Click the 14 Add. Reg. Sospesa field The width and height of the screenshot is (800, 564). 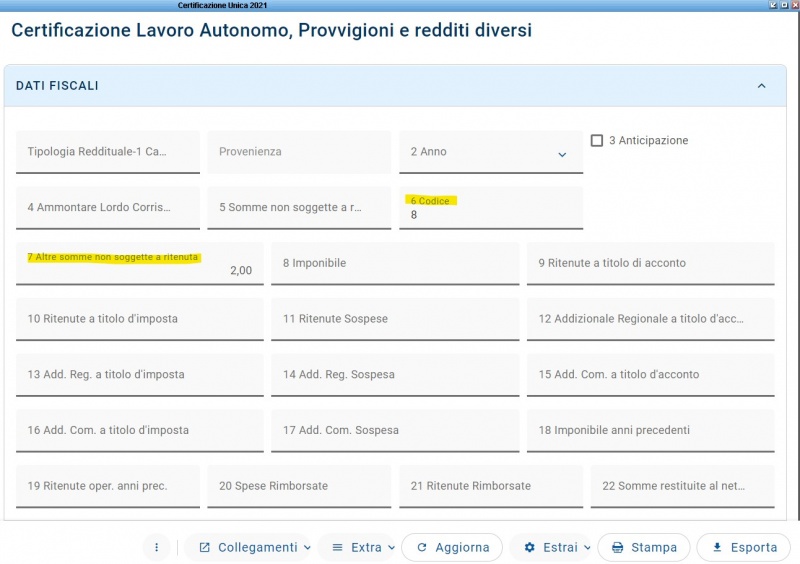tap(395, 374)
